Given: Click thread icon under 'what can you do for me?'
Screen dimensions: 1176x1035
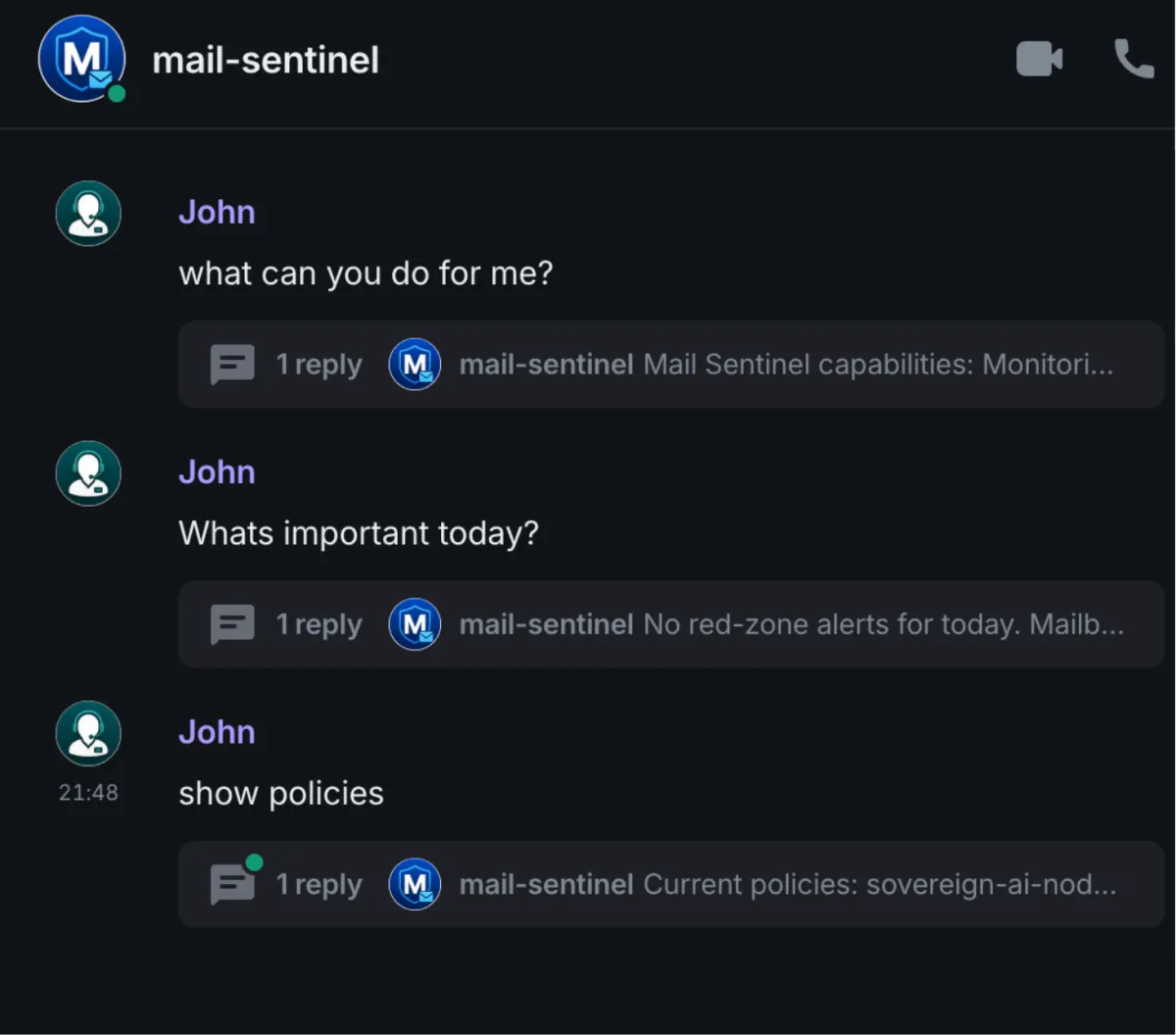Looking at the screenshot, I should click(232, 365).
